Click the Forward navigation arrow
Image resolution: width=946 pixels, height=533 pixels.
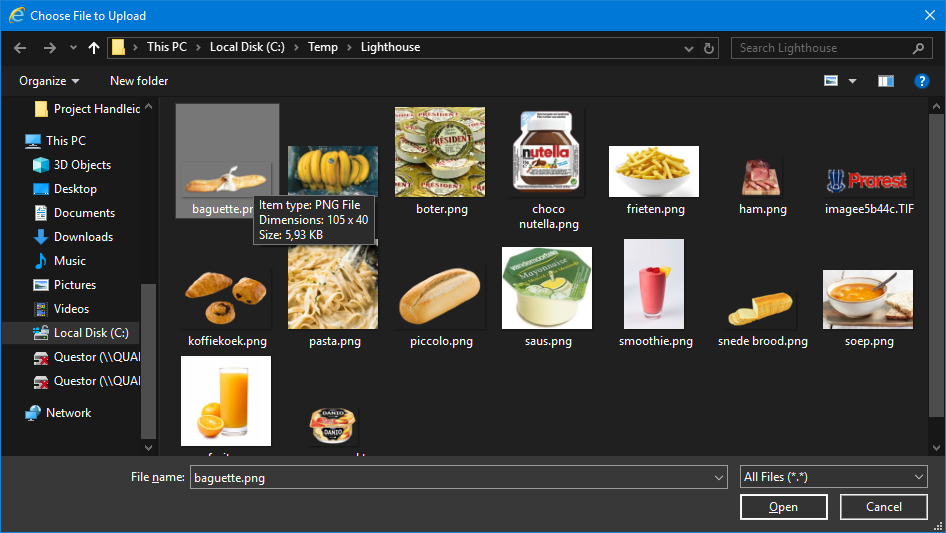point(49,48)
